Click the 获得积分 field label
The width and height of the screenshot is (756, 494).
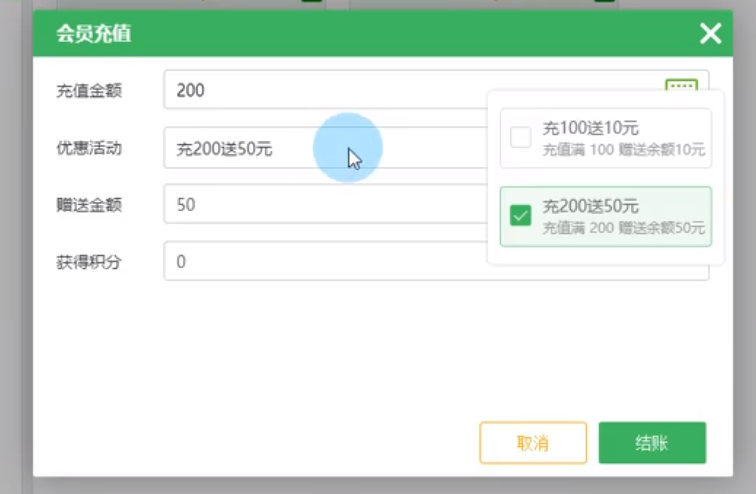89,262
